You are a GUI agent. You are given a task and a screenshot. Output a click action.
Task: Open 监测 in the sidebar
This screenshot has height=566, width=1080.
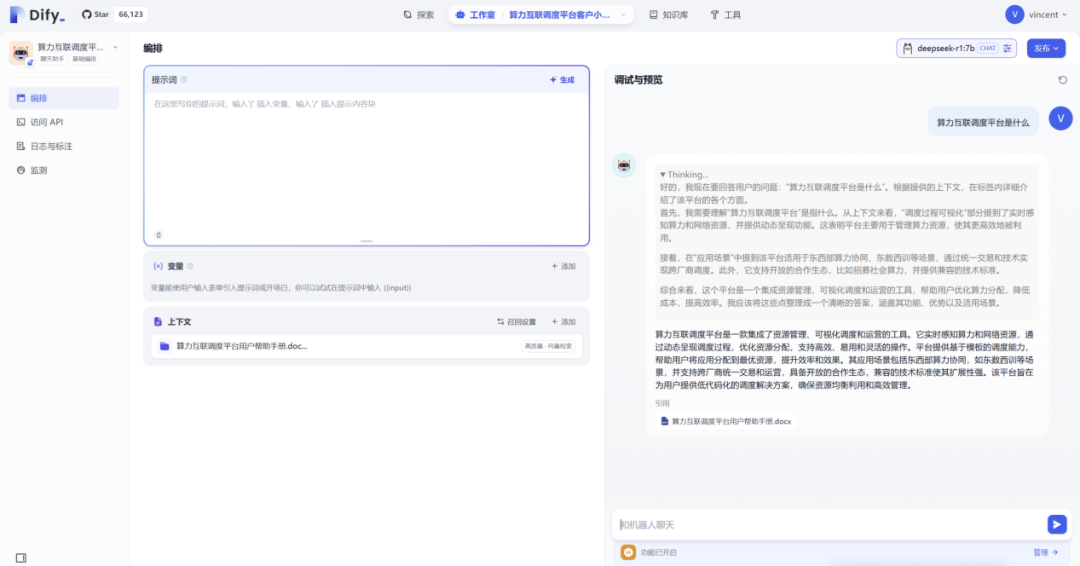coord(63,170)
